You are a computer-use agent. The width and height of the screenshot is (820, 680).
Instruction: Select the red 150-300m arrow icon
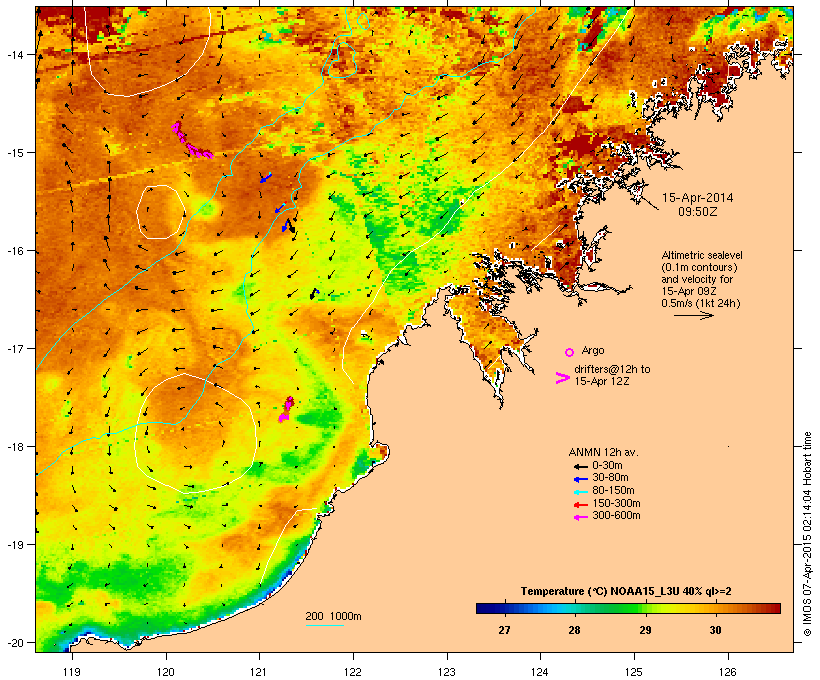tap(579, 503)
